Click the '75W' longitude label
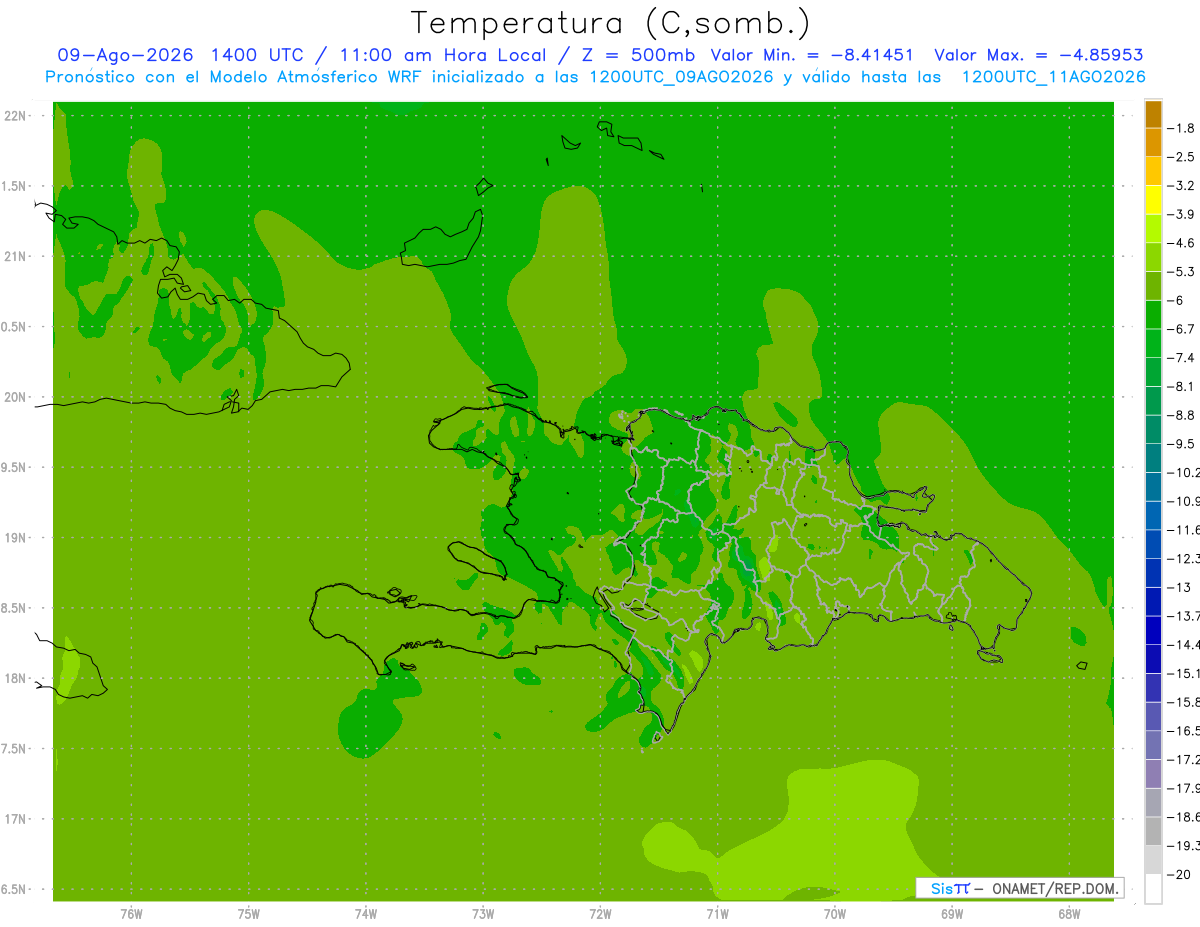The height and width of the screenshot is (927, 1200). coord(249,913)
